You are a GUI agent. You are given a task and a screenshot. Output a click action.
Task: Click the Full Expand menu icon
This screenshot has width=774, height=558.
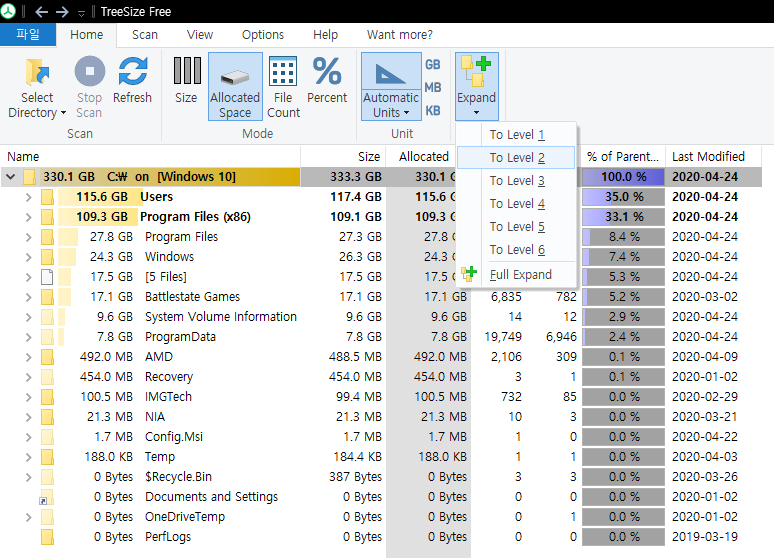tap(469, 274)
